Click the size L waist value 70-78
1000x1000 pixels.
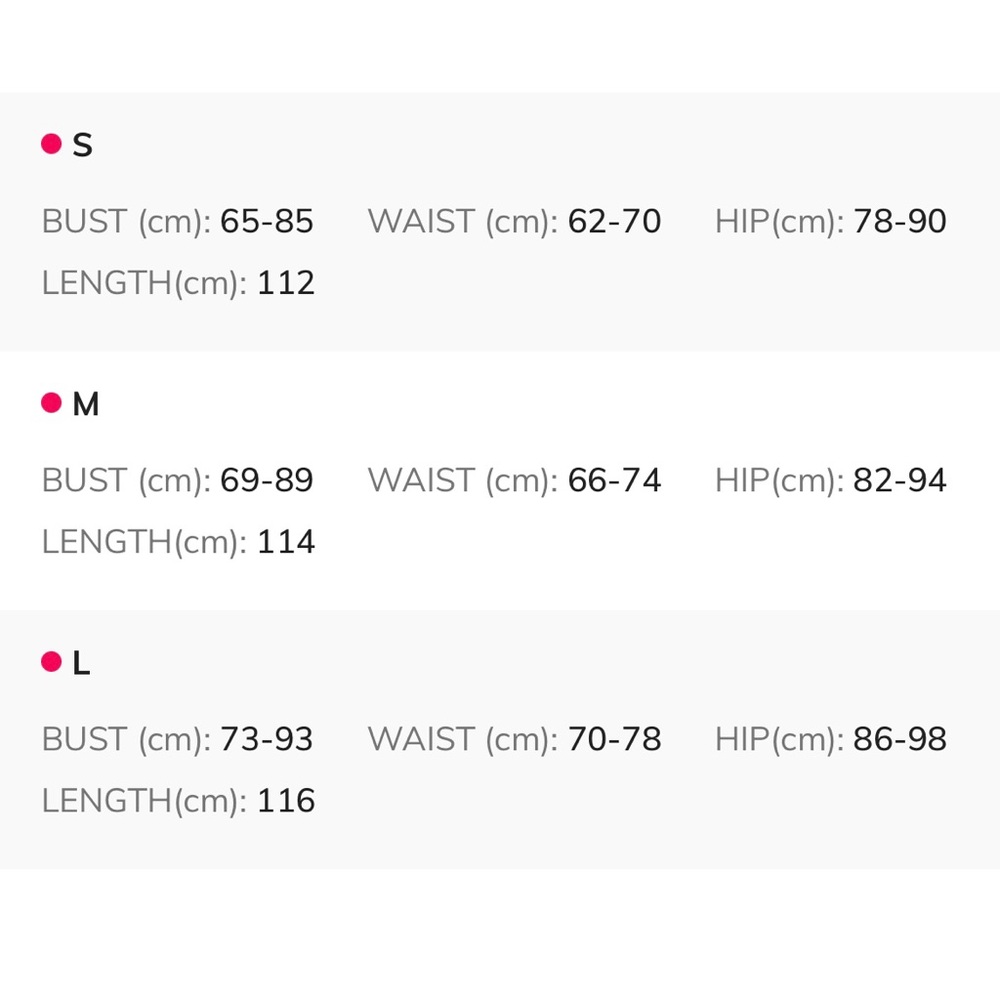click(614, 740)
